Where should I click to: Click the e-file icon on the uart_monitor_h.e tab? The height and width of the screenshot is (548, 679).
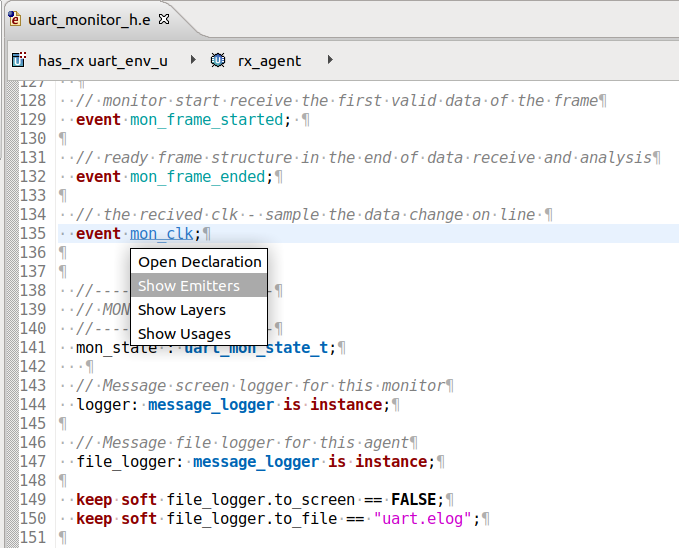(14, 19)
